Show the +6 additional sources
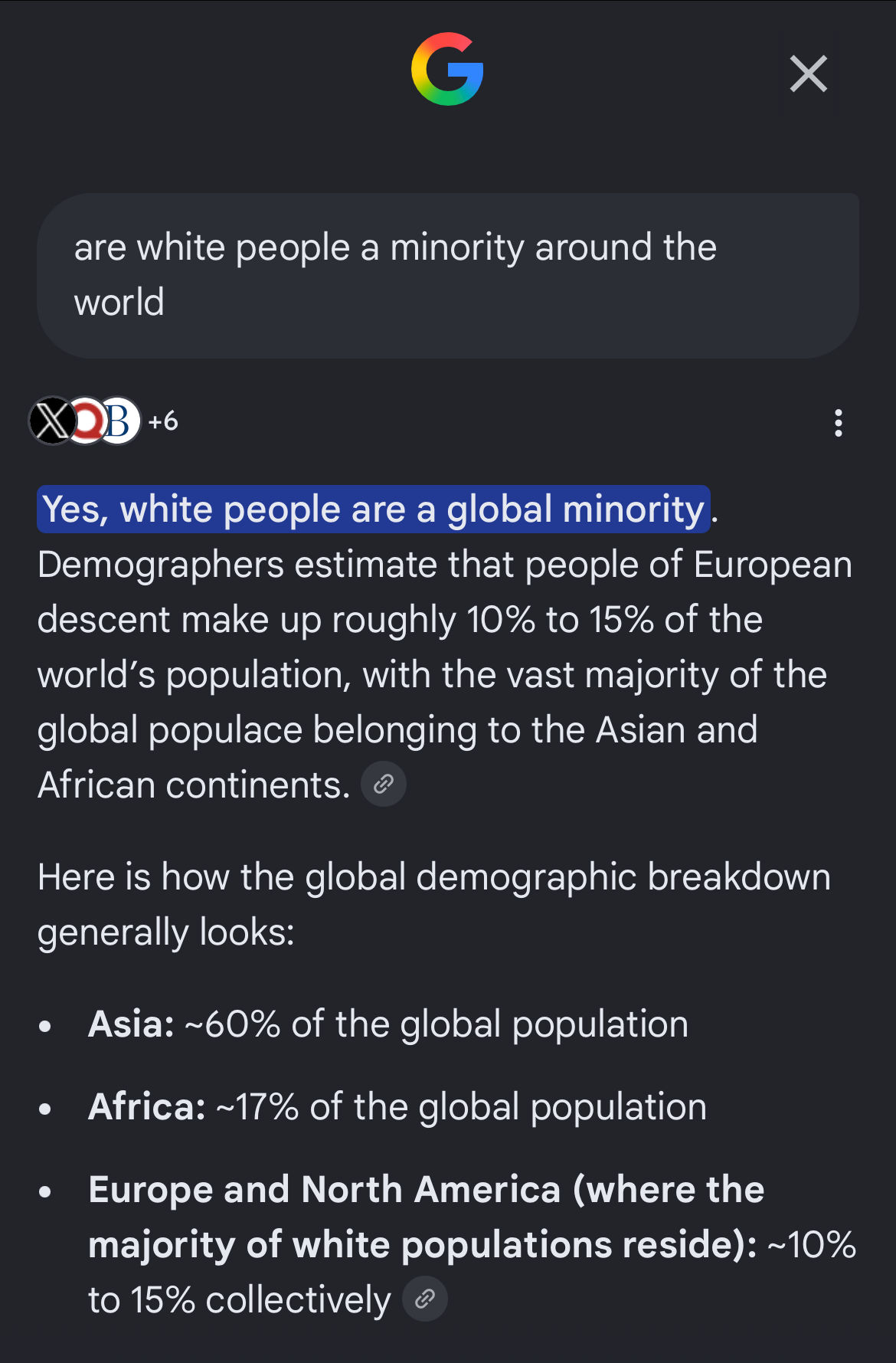 coord(163,421)
